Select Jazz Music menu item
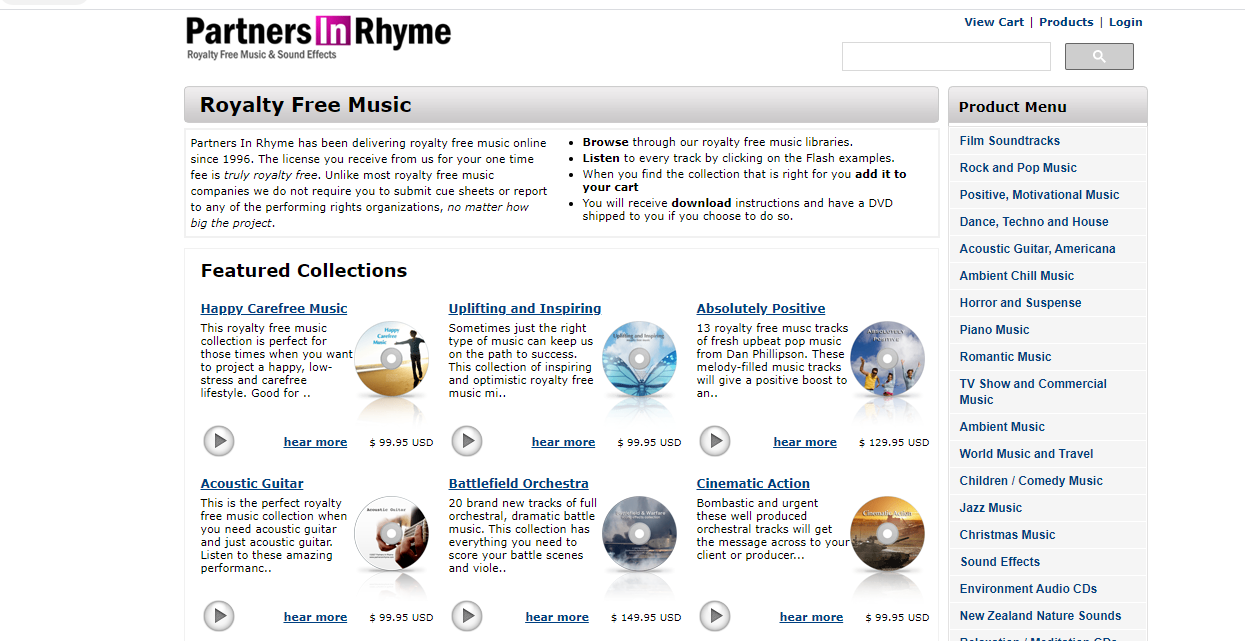Screen dimensions: 1245x641 (x=1047, y=508)
